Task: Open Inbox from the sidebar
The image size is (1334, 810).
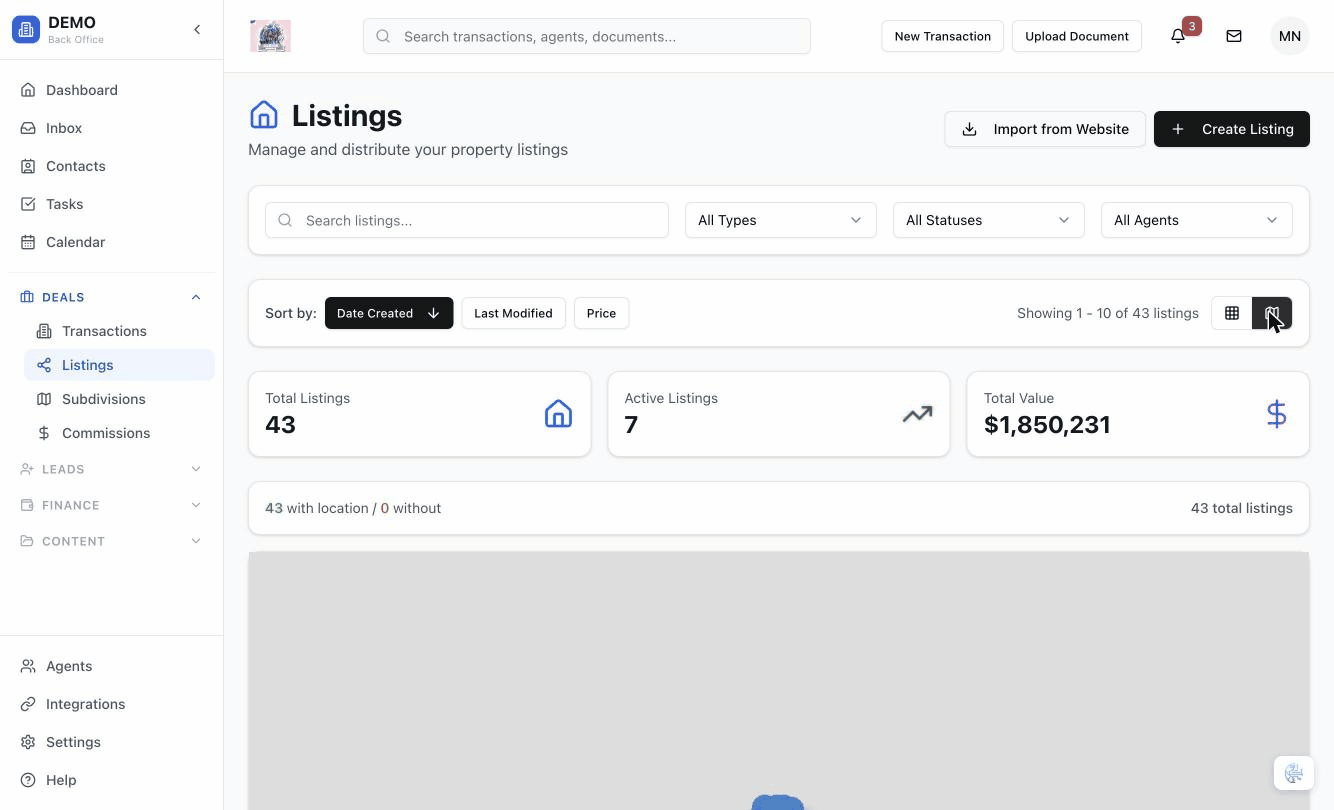Action: click(112, 128)
